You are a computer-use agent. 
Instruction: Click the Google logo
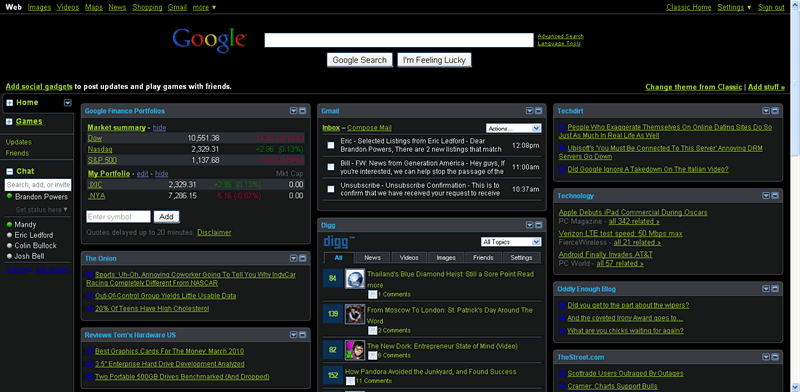coord(210,40)
